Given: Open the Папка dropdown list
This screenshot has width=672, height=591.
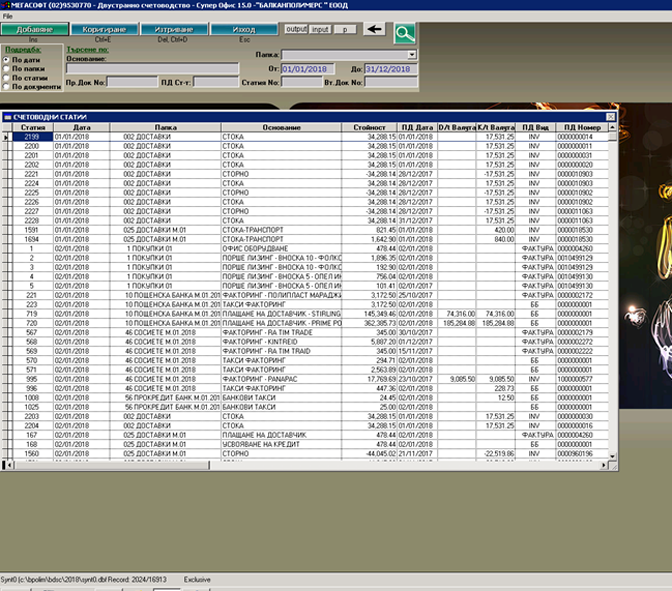Looking at the screenshot, I should point(412,55).
